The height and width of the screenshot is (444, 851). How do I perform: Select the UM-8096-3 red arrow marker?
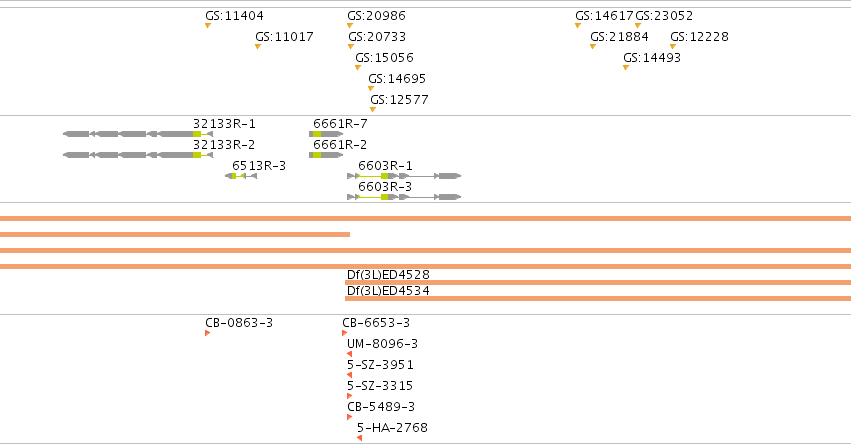click(x=350, y=354)
